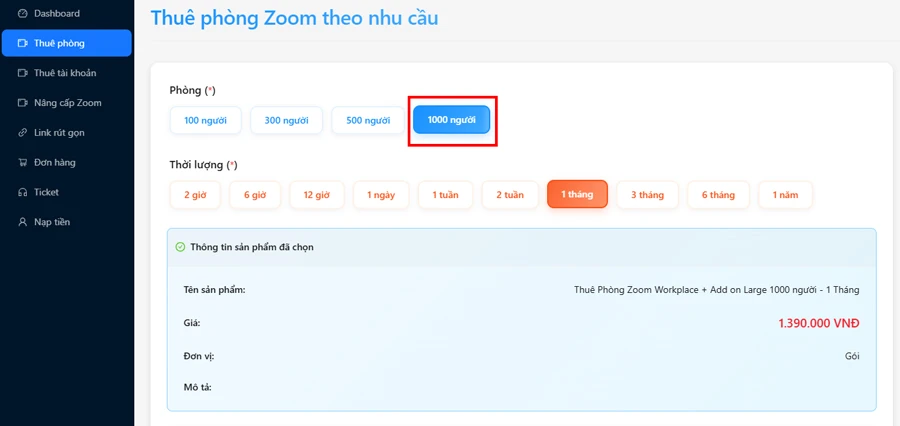Viewport: 900px width, 426px height.
Task: Click the Nạp tiền user icon
Action: coord(22,222)
